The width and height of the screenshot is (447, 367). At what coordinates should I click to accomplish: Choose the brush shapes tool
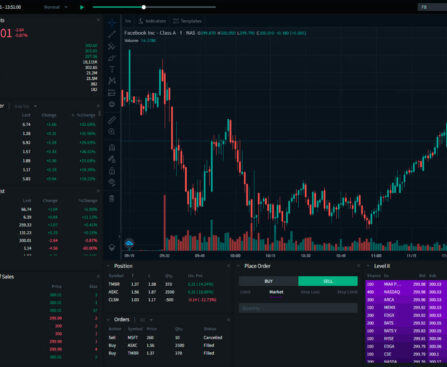[x=112, y=58]
